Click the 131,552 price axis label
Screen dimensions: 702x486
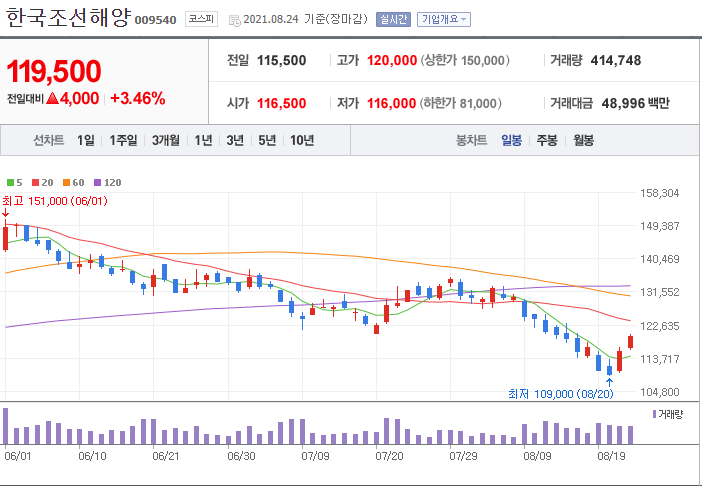tap(660, 292)
